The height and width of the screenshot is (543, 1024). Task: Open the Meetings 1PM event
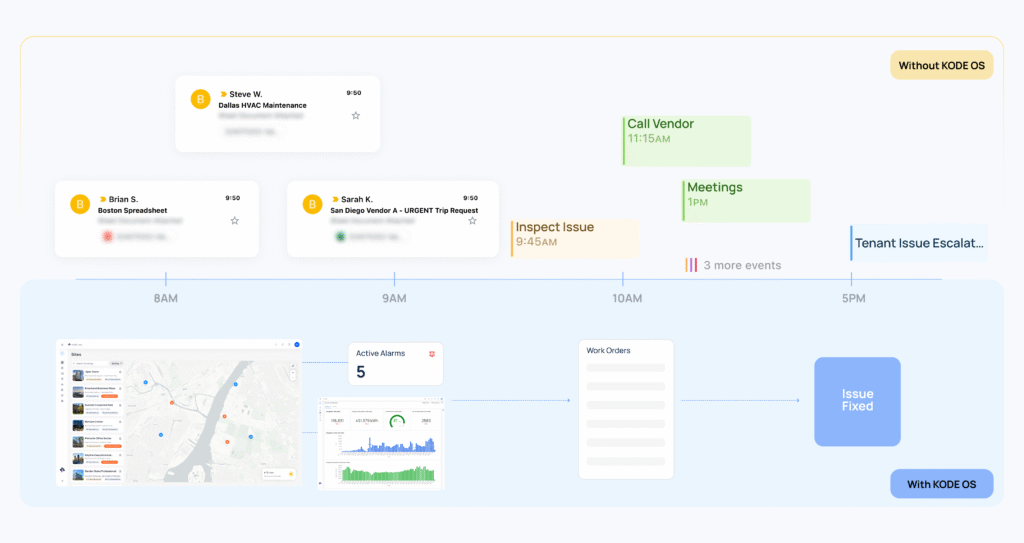point(746,201)
